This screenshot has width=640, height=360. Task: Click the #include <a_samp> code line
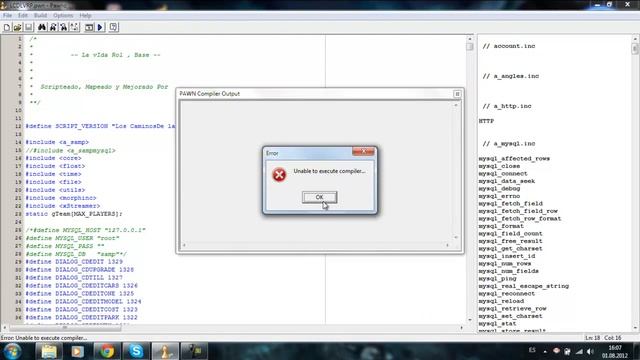tap(57, 142)
